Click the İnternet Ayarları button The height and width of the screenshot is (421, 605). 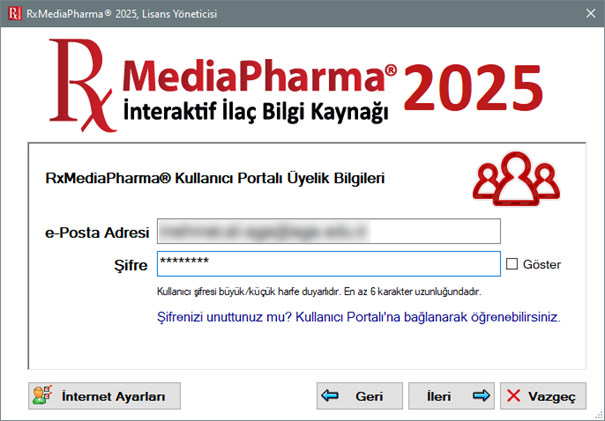(104, 396)
